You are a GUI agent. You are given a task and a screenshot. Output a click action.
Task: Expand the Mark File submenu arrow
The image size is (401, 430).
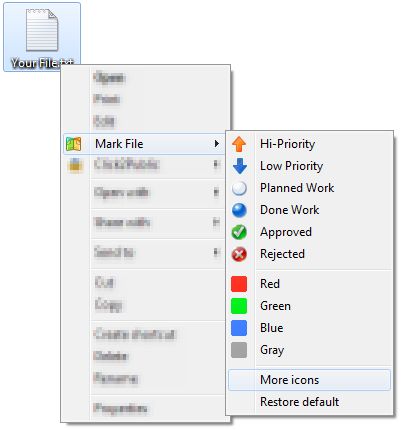217,144
